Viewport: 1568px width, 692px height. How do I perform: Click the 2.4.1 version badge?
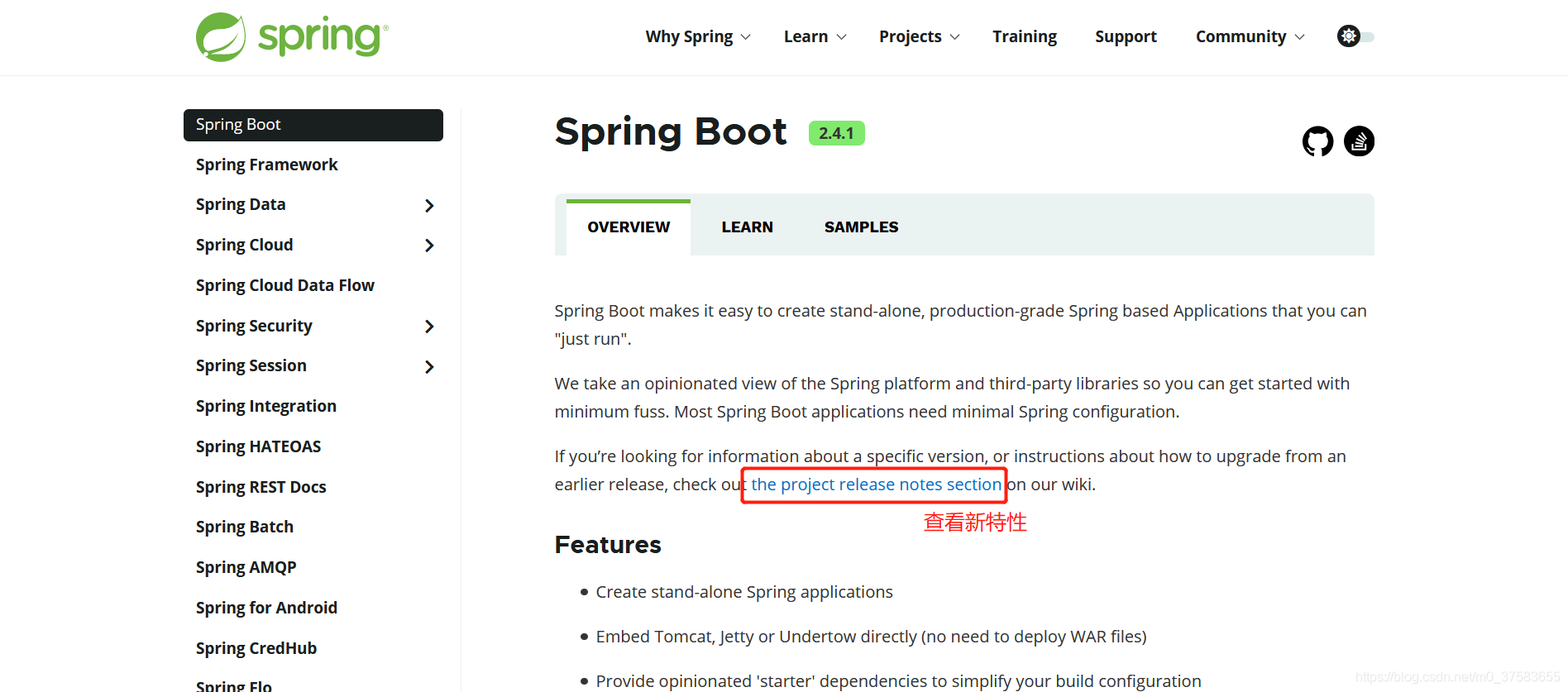point(837,133)
